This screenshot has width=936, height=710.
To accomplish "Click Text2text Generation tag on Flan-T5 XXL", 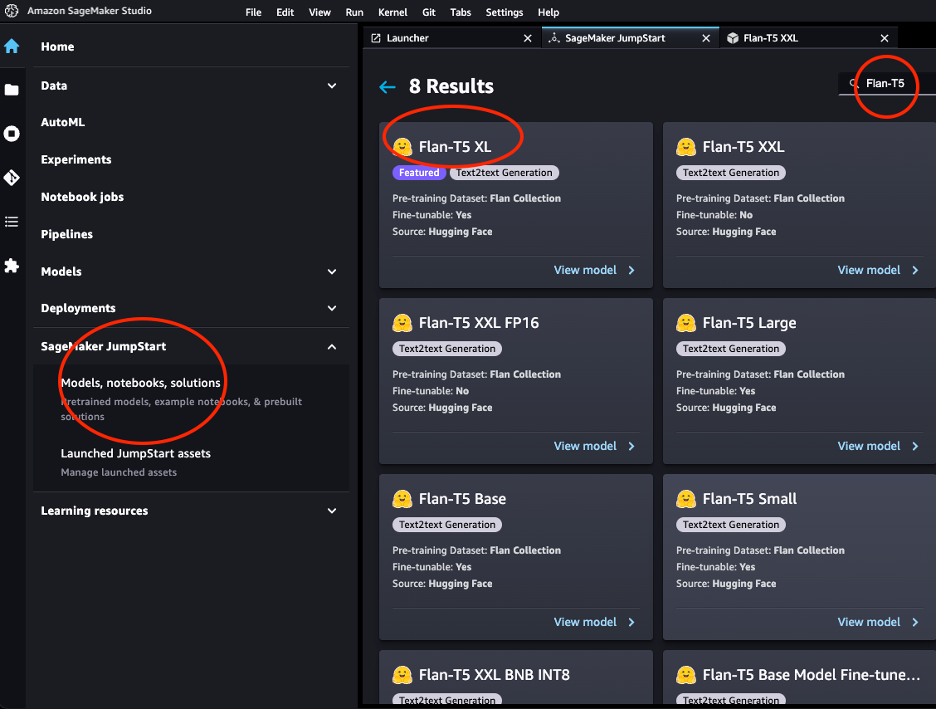I will [x=731, y=173].
